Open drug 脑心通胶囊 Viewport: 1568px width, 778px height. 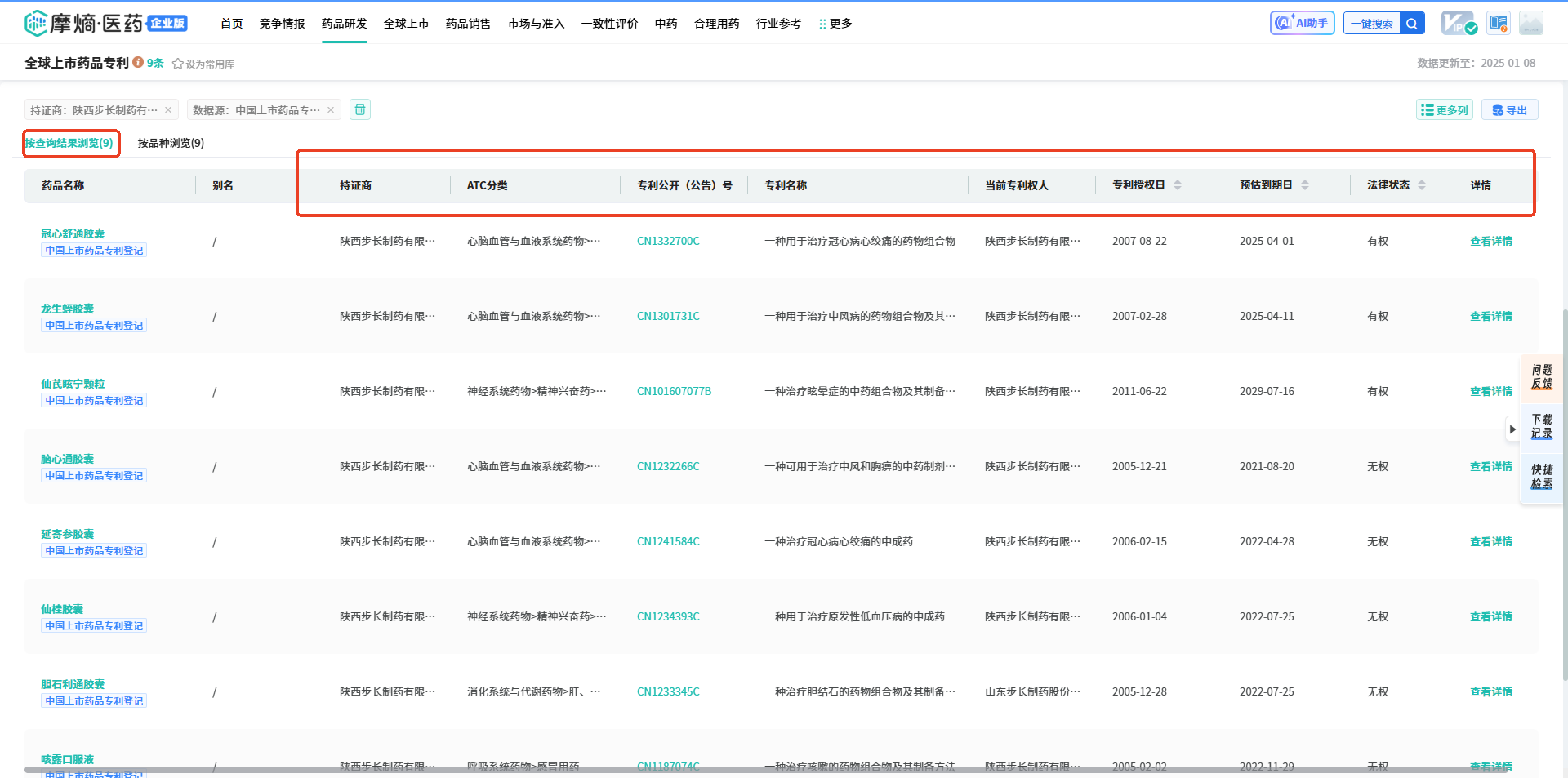[x=67, y=459]
